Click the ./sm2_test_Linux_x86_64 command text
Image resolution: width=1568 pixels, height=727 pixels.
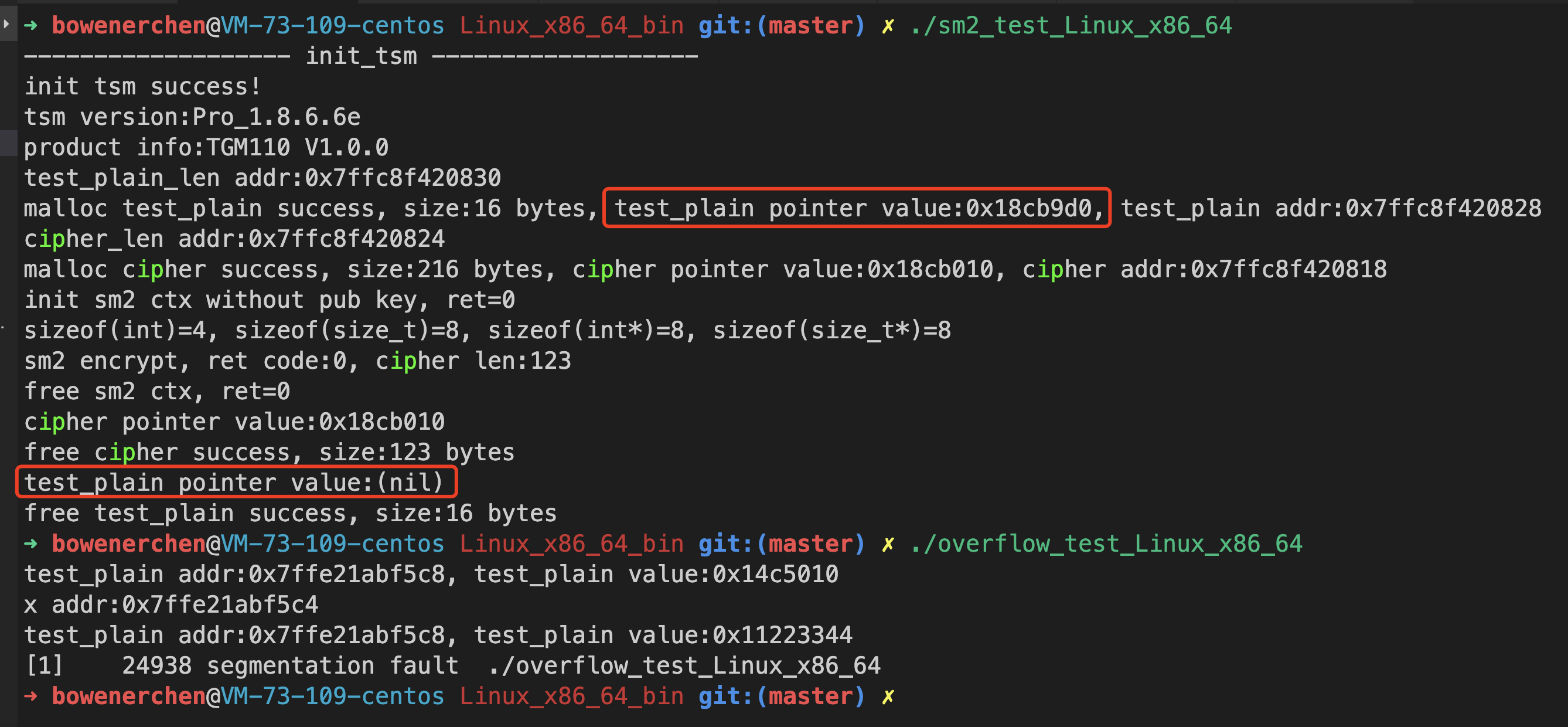[1071, 26]
